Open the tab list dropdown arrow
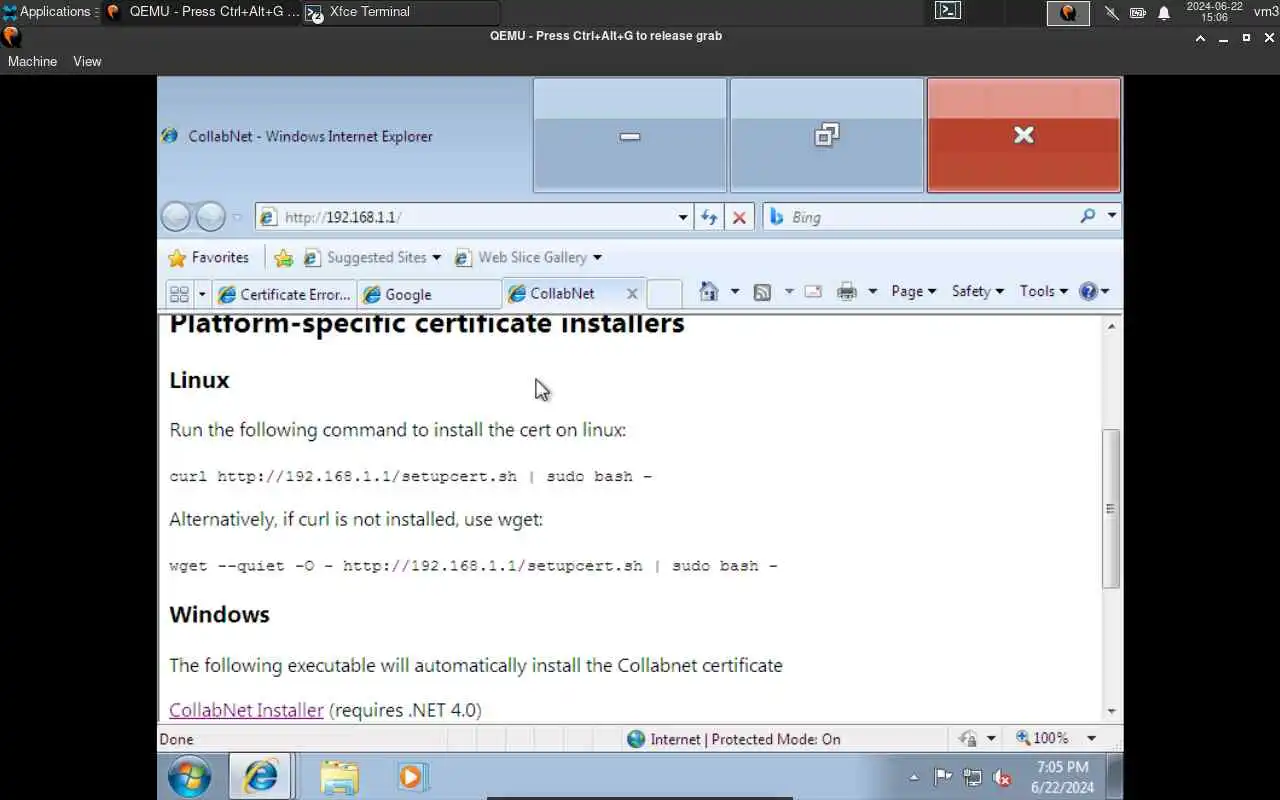The image size is (1280, 800). coord(202,294)
